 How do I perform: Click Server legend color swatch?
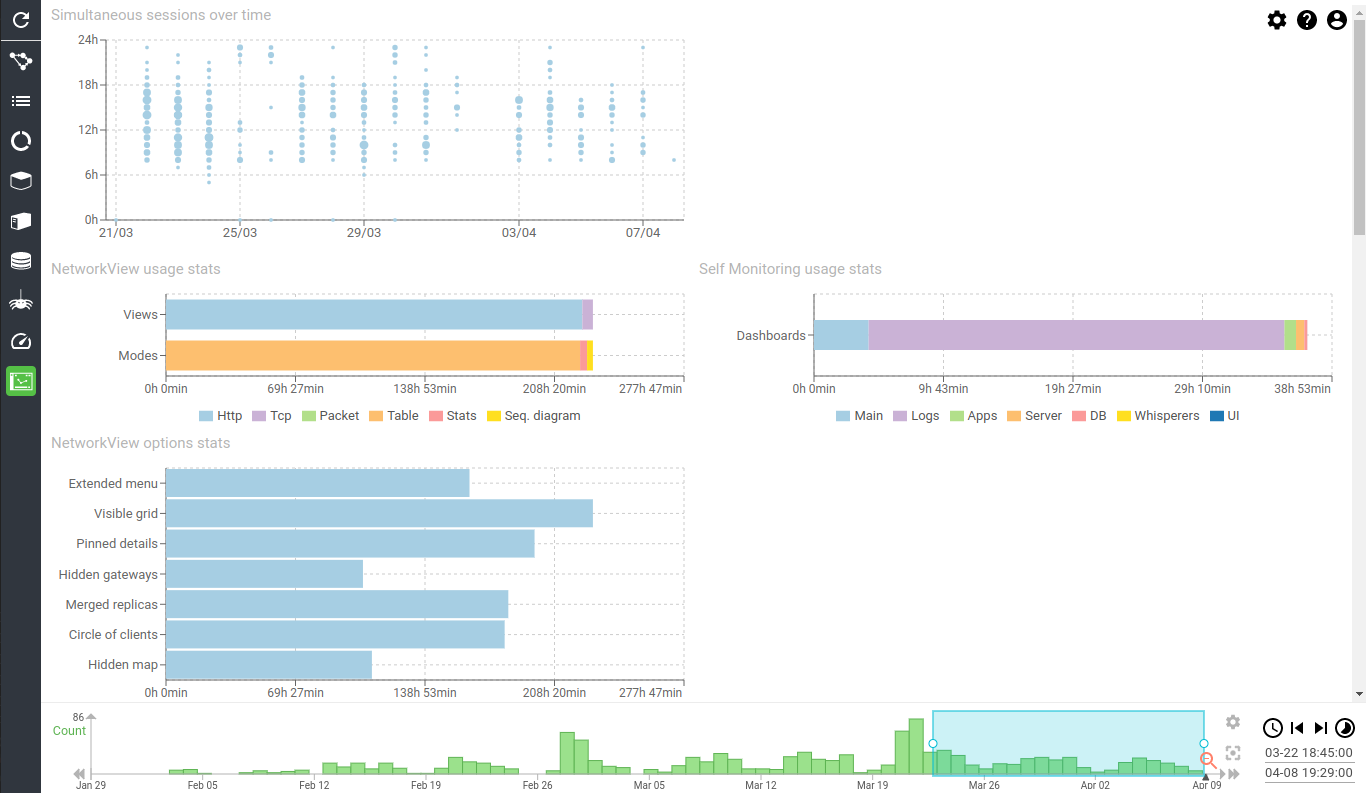coord(1014,416)
